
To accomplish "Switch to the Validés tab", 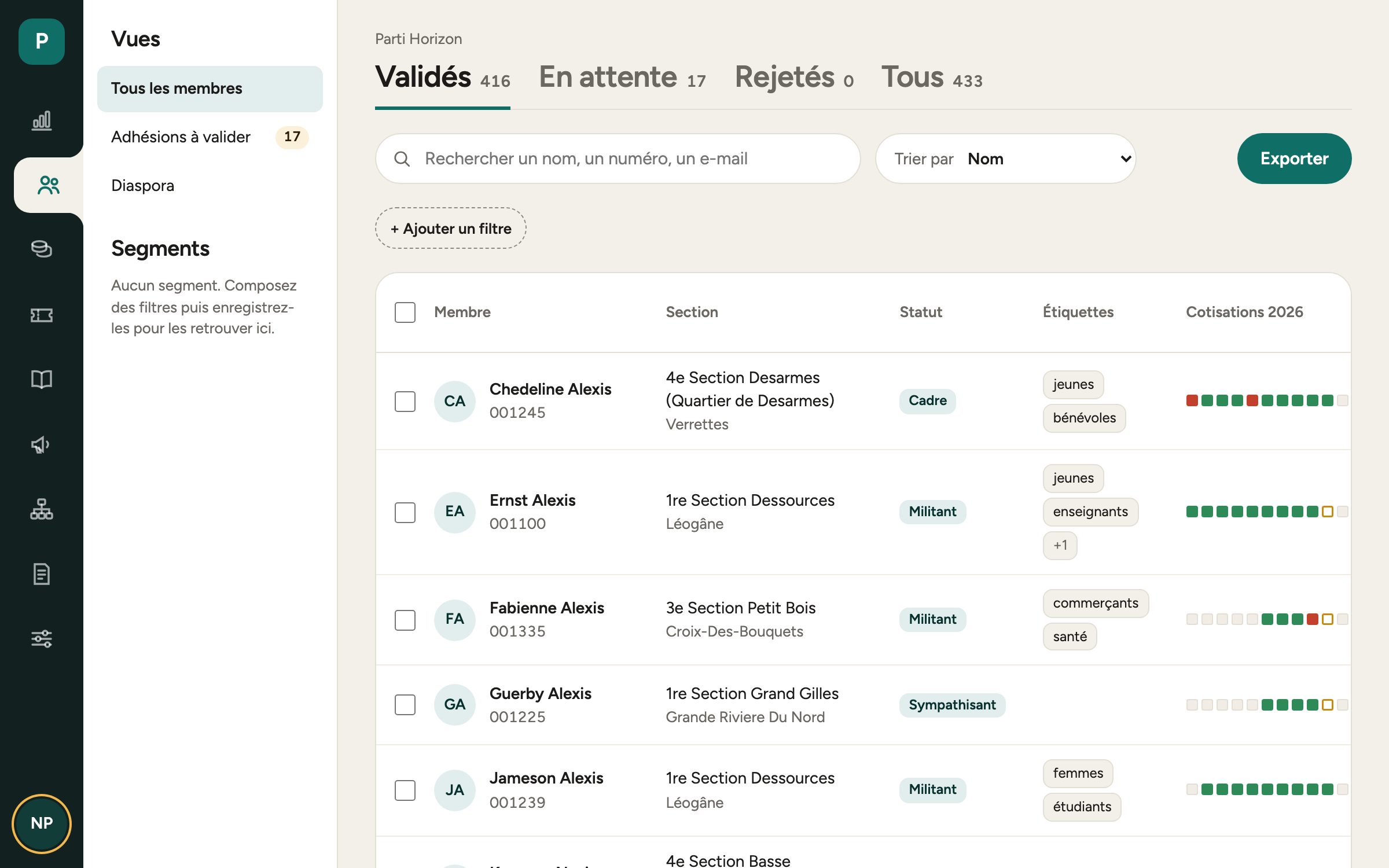I will coord(443,78).
